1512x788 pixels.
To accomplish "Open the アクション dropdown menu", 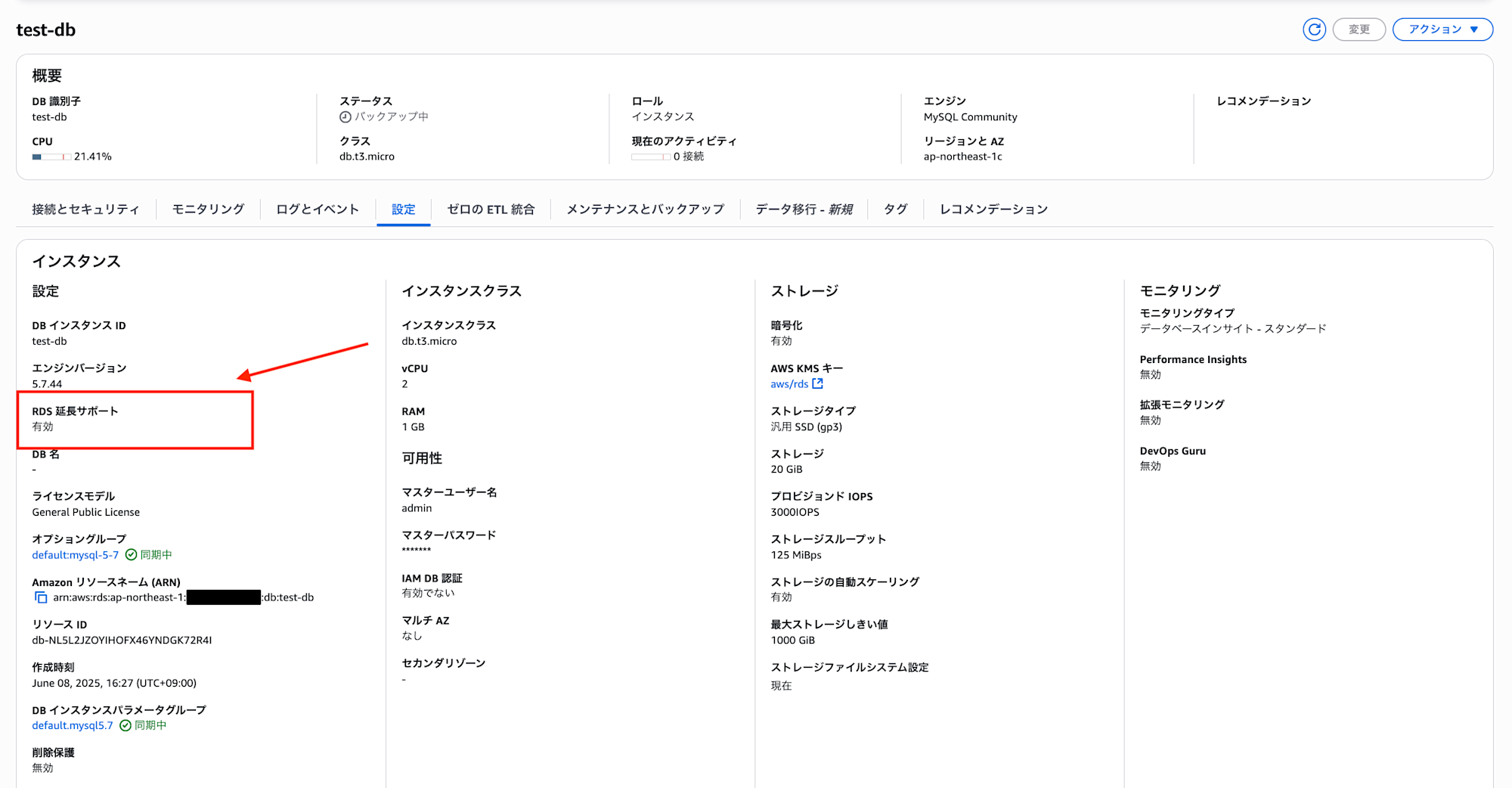I will (x=1442, y=29).
